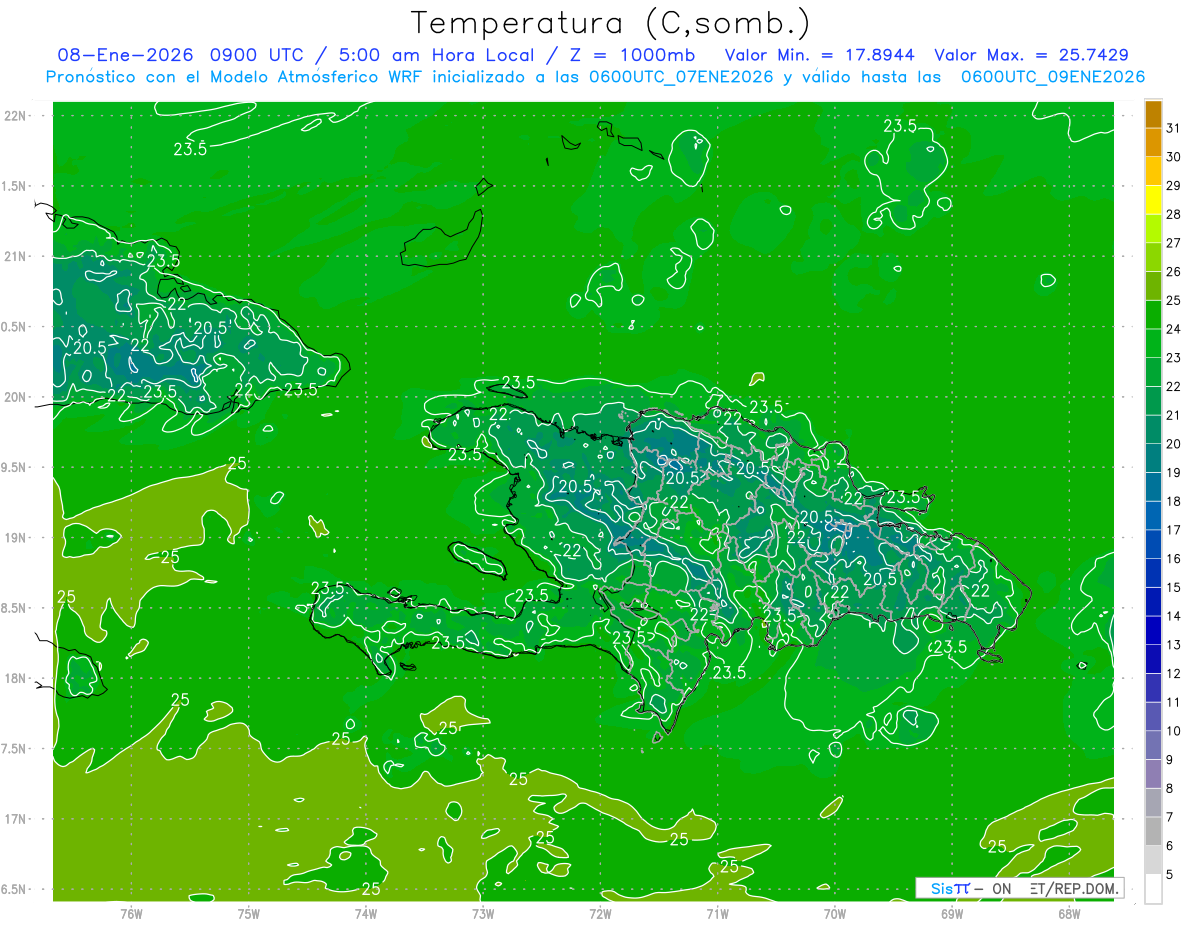Click the "19N" latitude axis label
This screenshot has height=927, width=1200.
17,538
